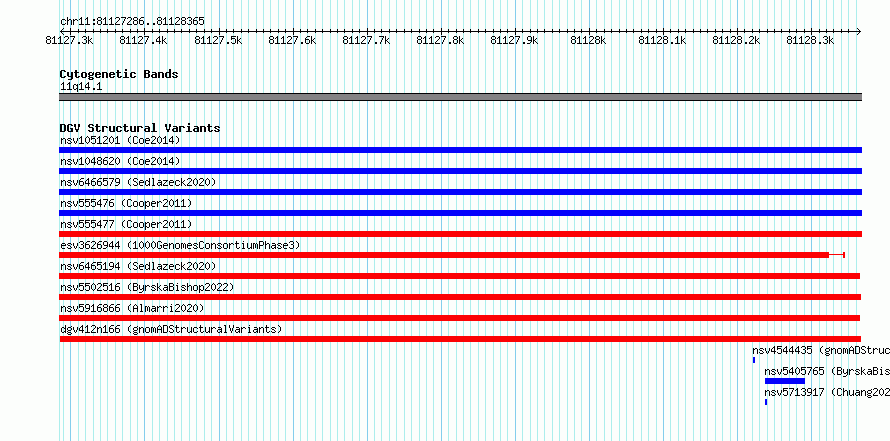Click the 81127.3k ruler tick label
Image resolution: width=890 pixels, height=441 pixels.
[69, 40]
